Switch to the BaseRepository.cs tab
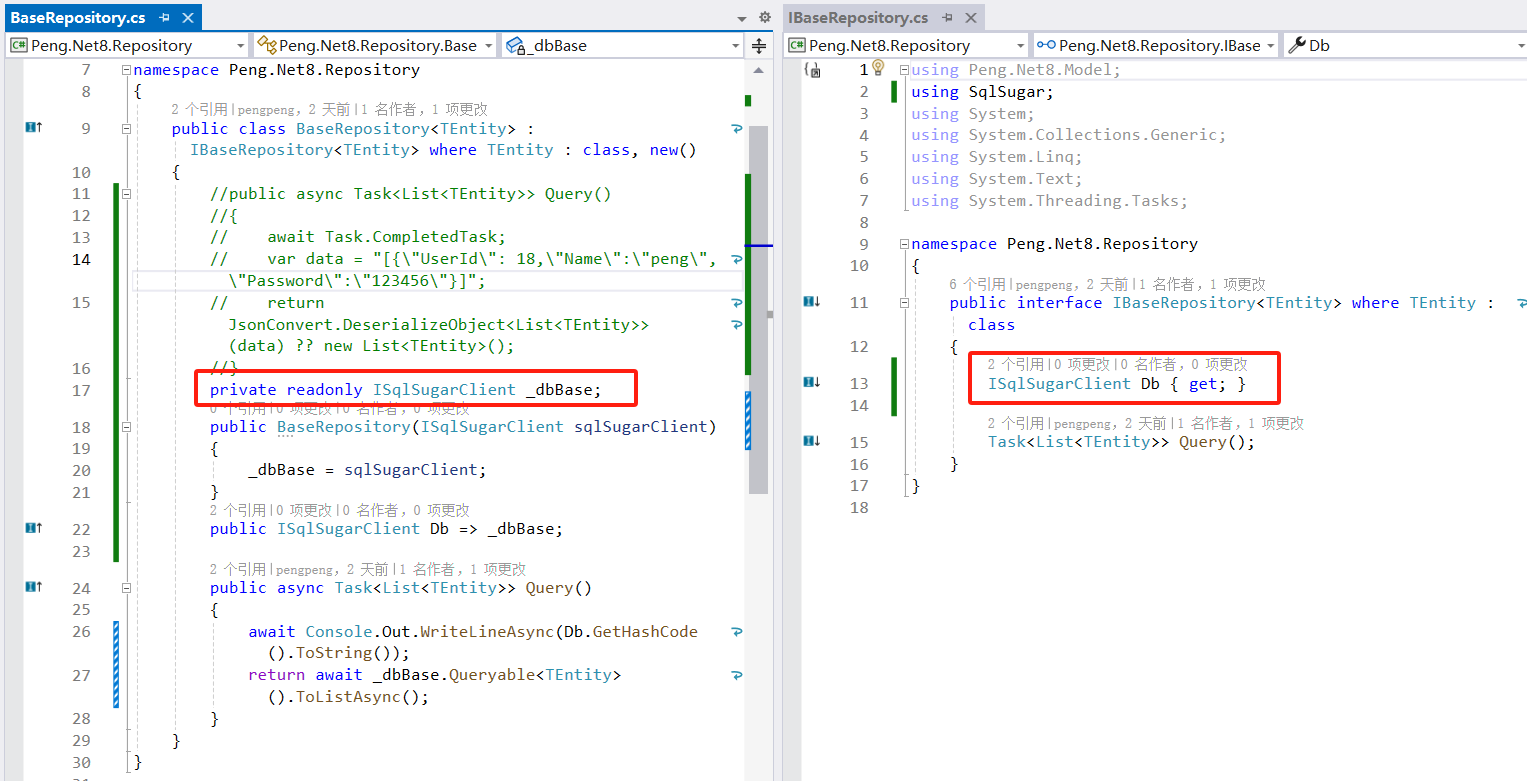Screen dimensions: 1527x781 pos(78,18)
